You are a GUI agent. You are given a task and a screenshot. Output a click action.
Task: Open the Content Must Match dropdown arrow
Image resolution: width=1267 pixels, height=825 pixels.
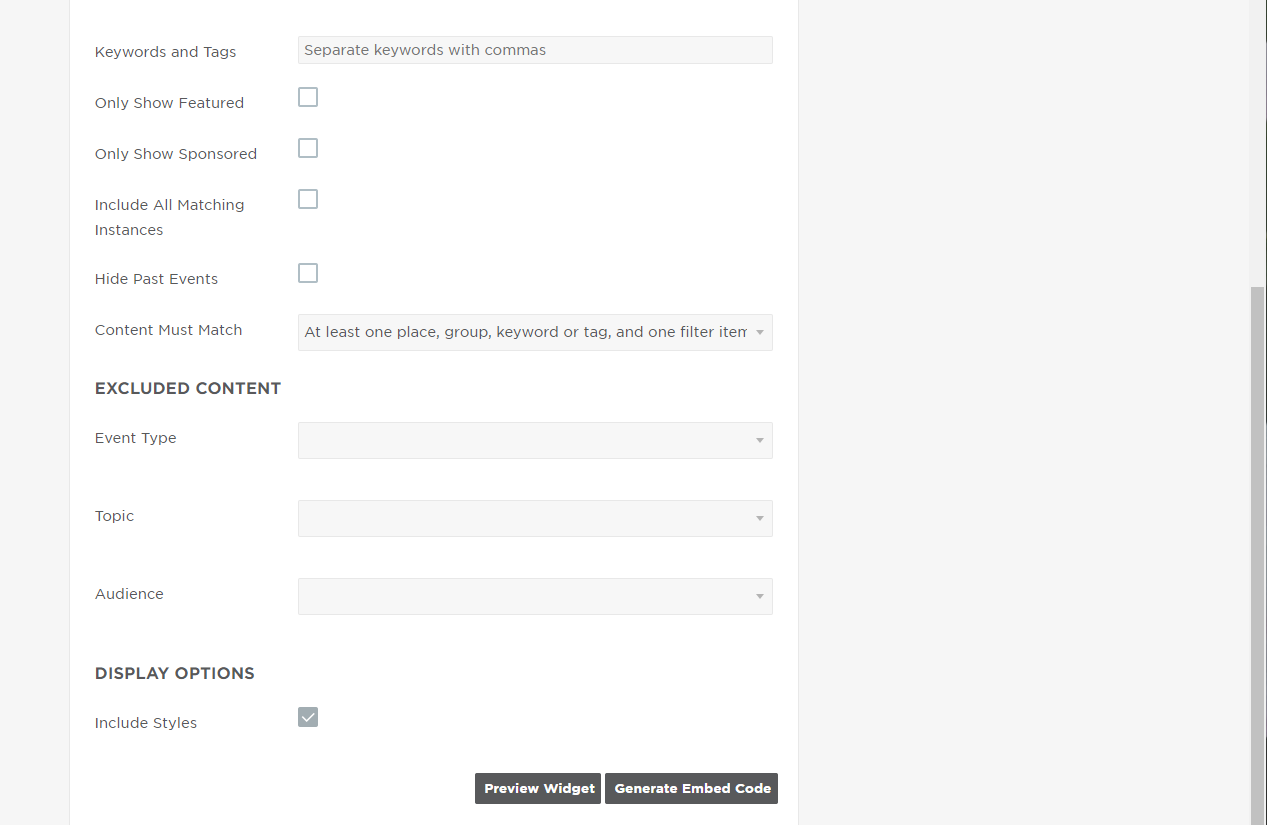tap(760, 331)
